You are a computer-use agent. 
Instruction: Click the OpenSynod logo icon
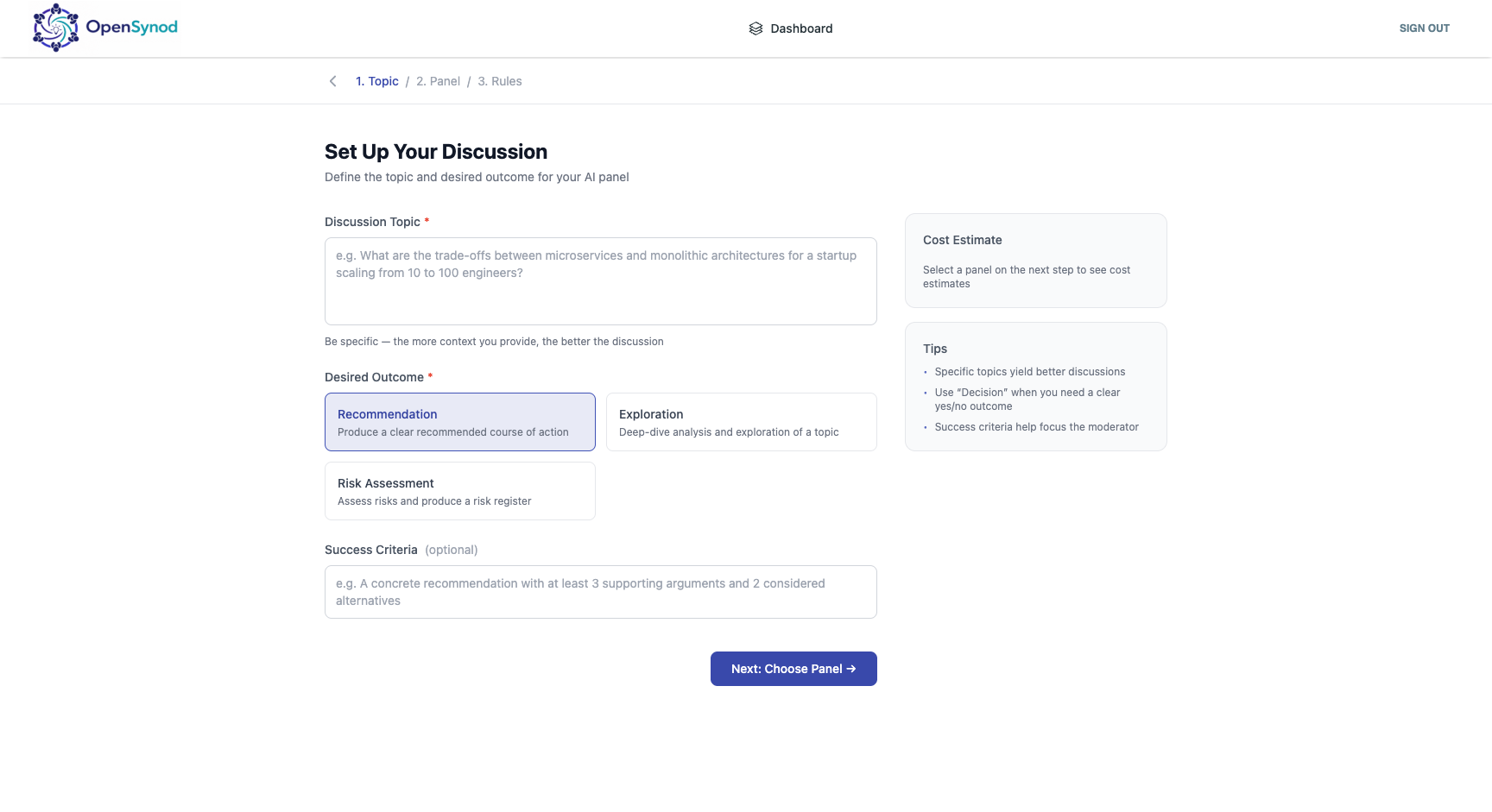(55, 28)
